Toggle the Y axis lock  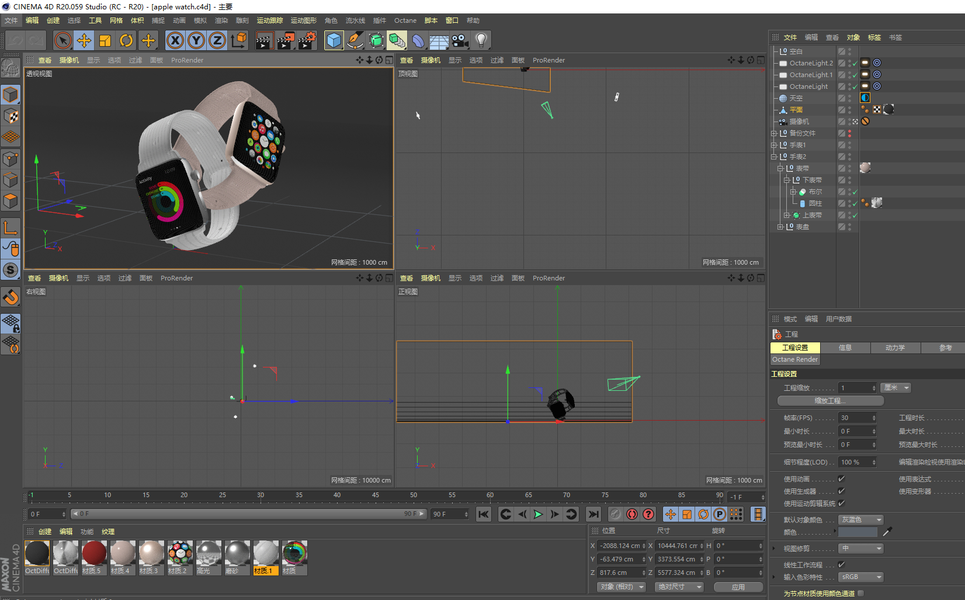(x=196, y=41)
